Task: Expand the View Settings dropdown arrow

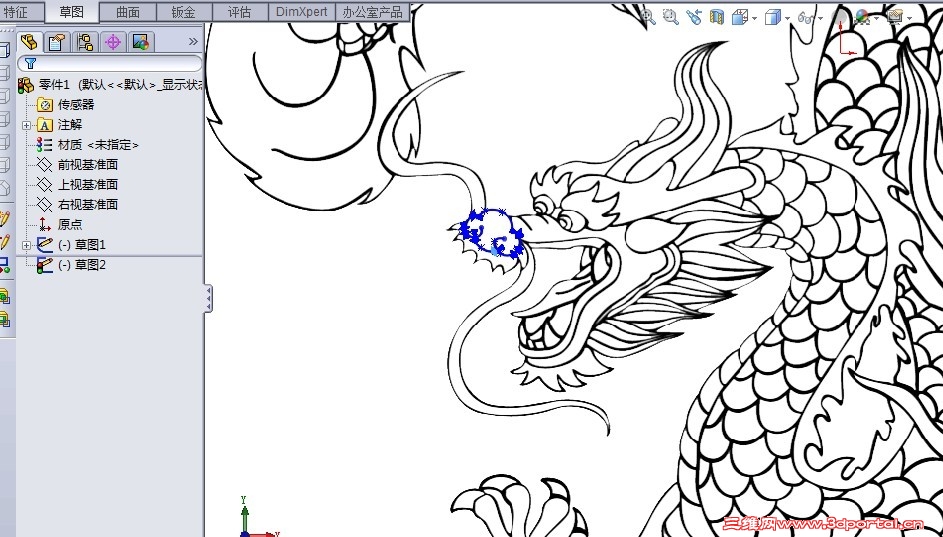Action: click(909, 19)
